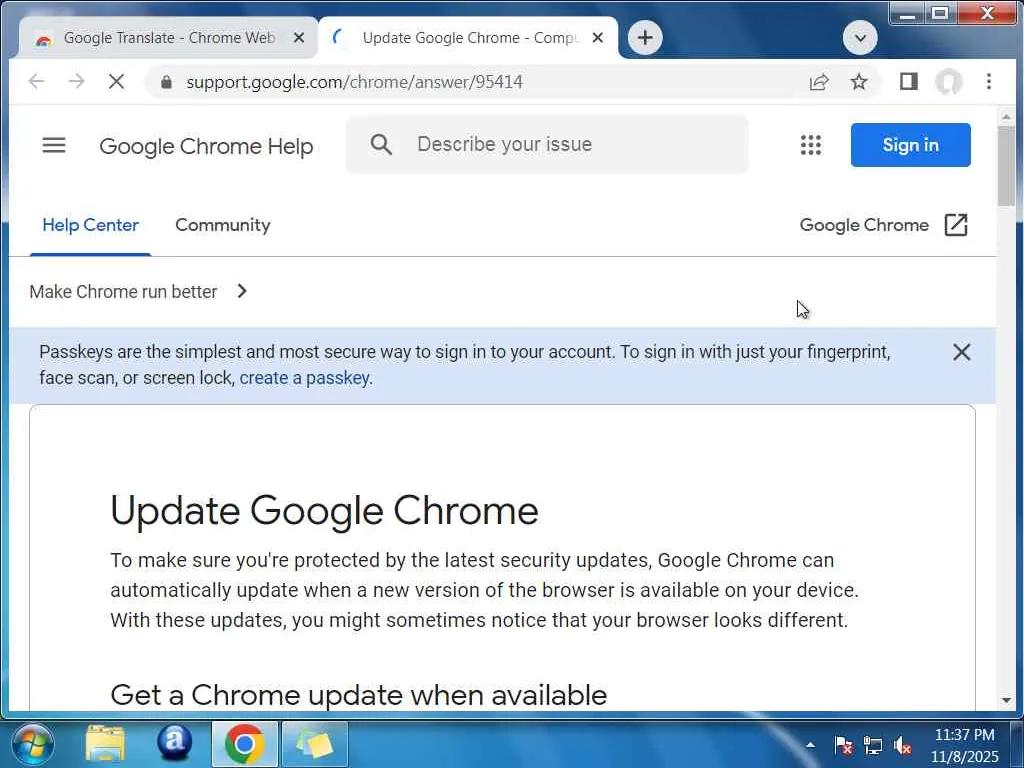Viewport: 1024px width, 768px height.
Task: Open the Sticky Notes taskbar icon
Action: pyautogui.click(x=315, y=744)
